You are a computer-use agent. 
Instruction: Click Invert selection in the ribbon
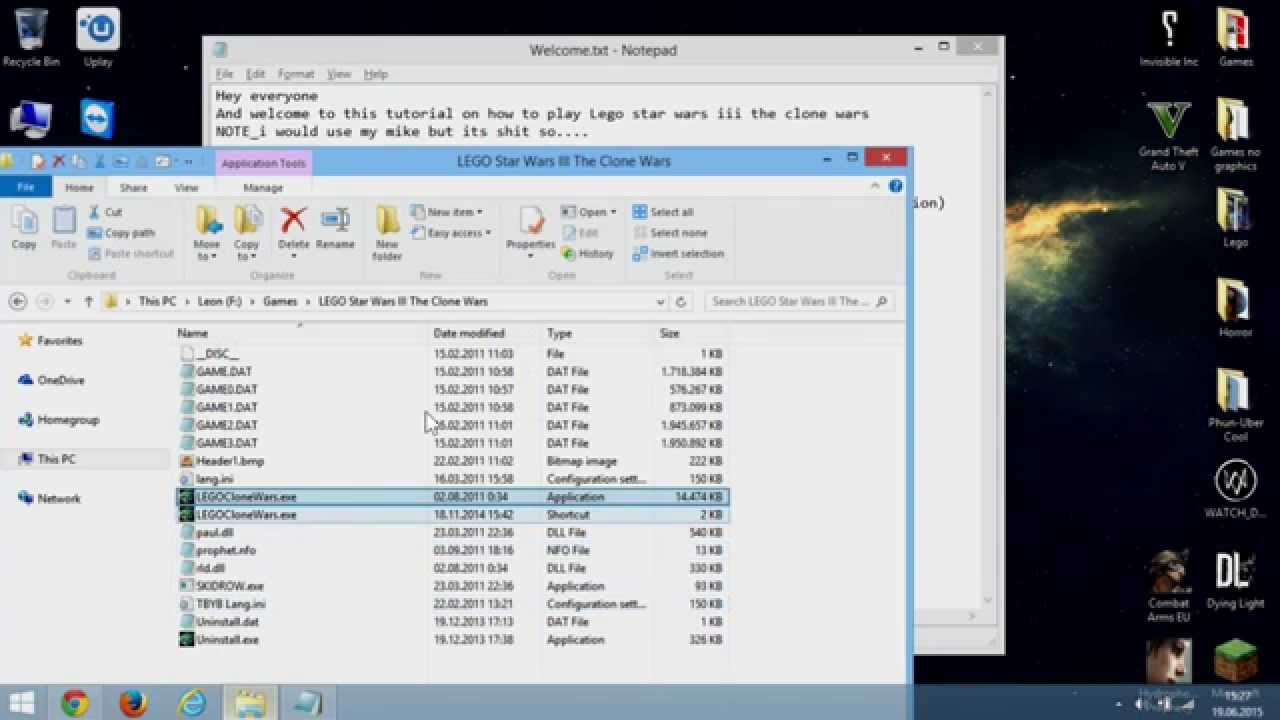pos(678,254)
